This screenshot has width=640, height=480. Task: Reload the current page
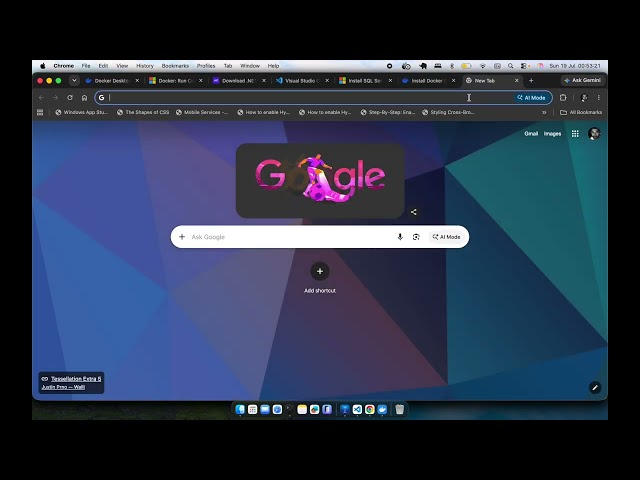click(x=70, y=98)
